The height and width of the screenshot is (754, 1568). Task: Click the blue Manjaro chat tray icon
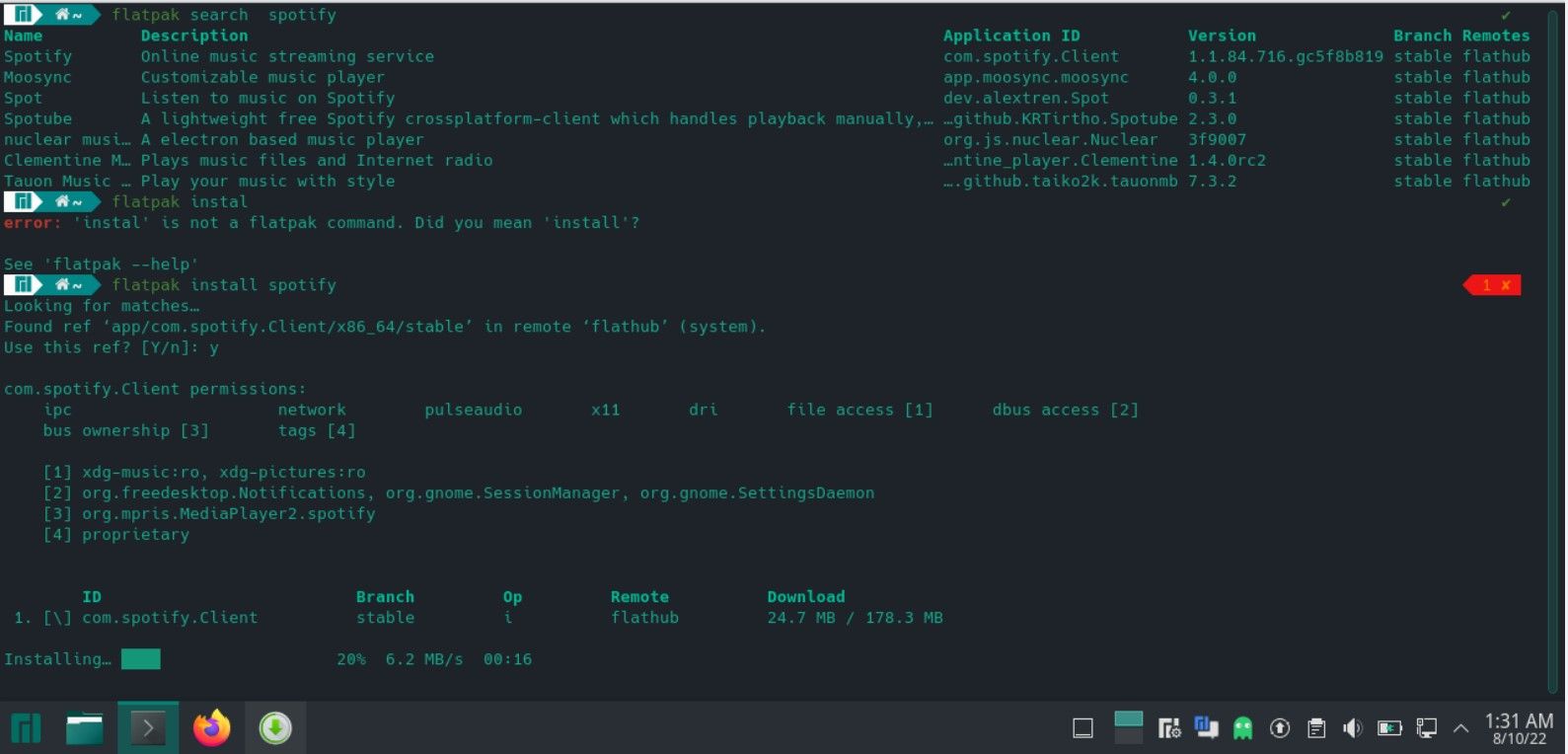click(1206, 727)
